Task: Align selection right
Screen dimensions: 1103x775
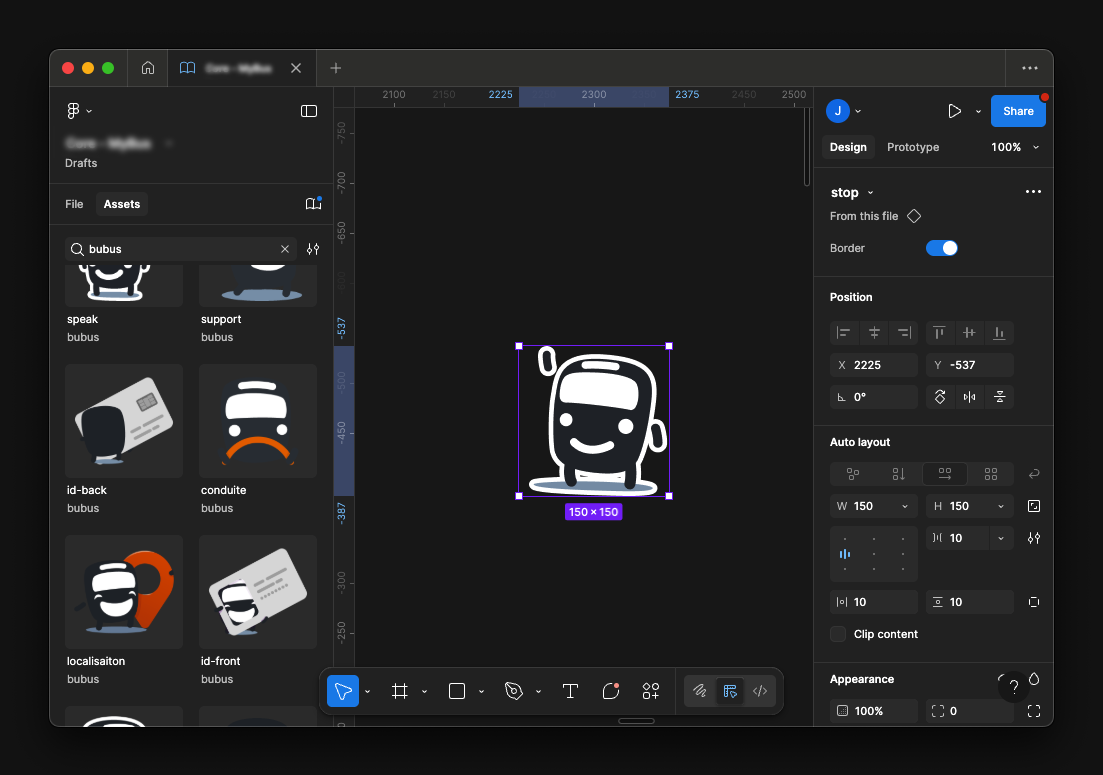Action: (905, 333)
